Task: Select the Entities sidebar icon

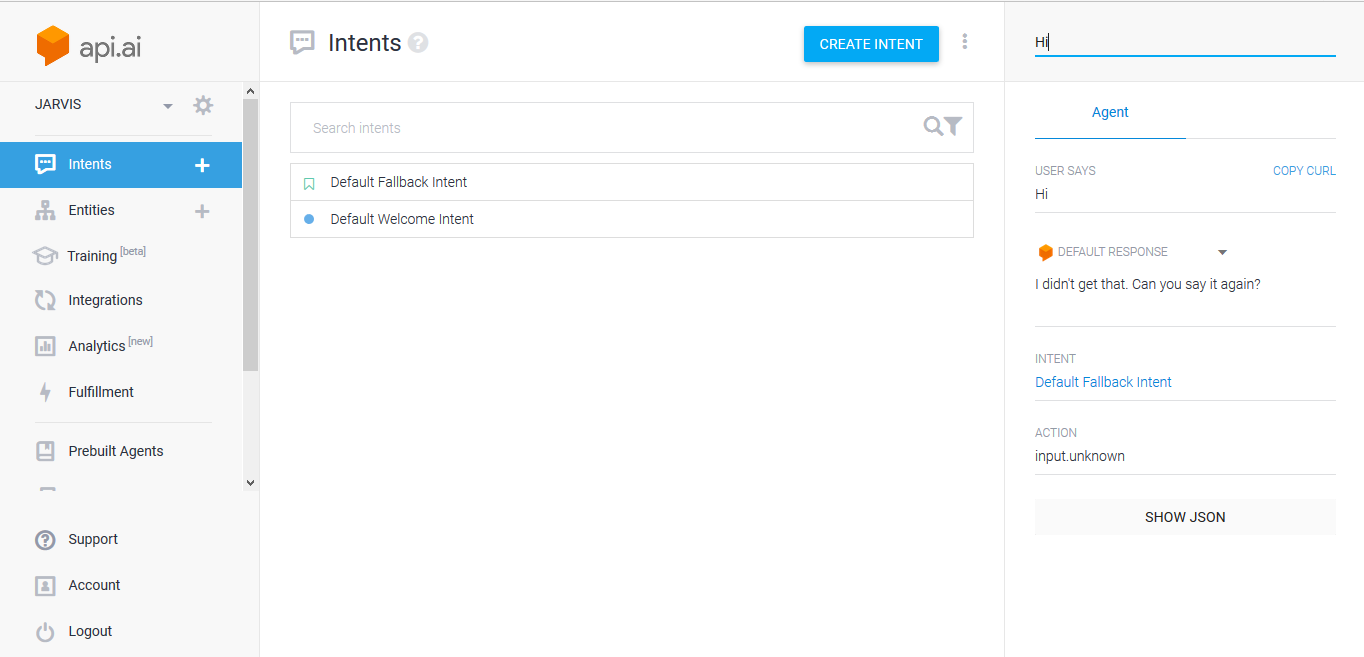Action: 45,210
